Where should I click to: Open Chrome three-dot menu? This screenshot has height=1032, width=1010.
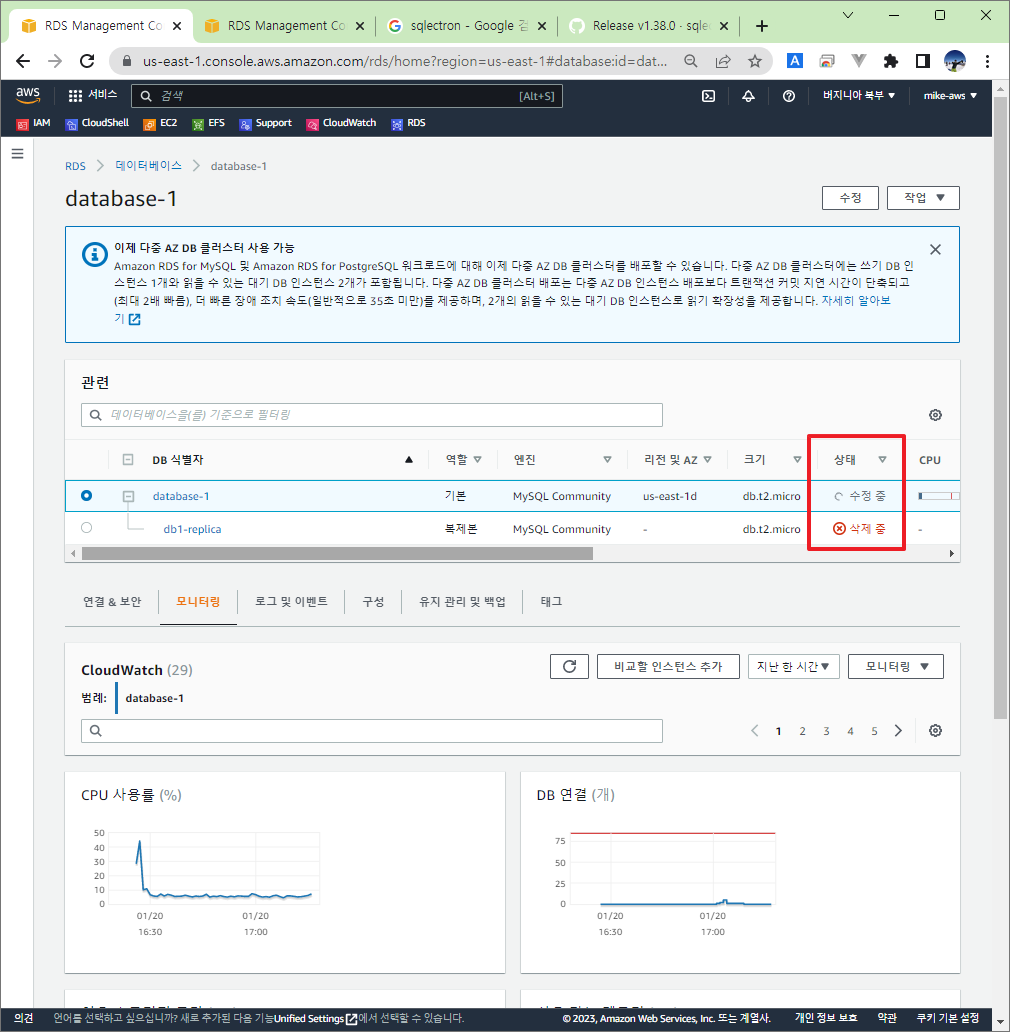(987, 61)
